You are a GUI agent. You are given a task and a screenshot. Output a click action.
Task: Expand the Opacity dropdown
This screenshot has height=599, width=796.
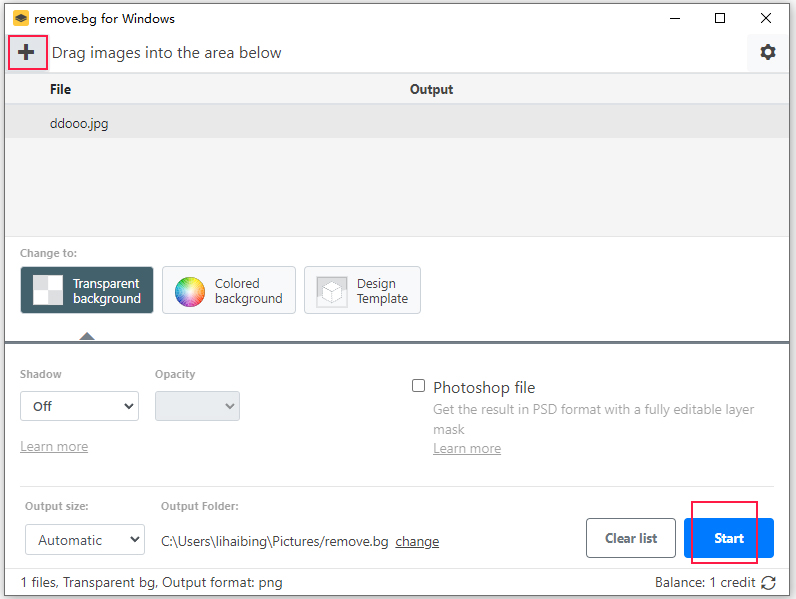pos(197,406)
